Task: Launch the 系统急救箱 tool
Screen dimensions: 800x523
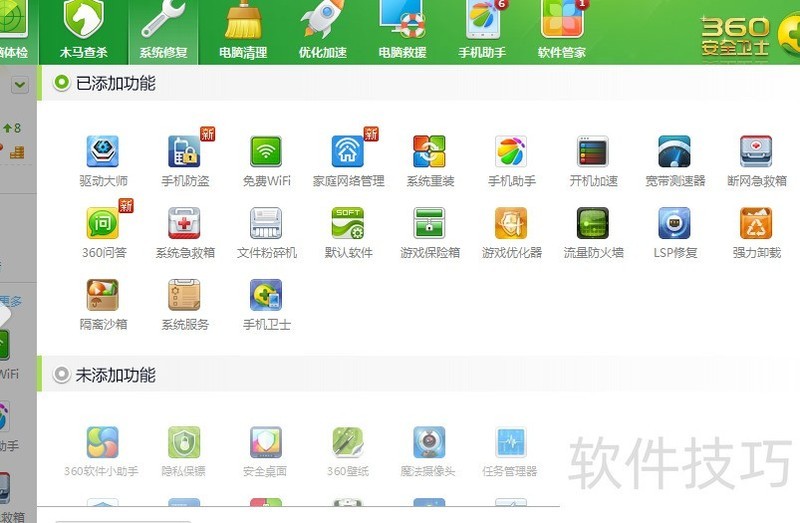Action: (185, 233)
